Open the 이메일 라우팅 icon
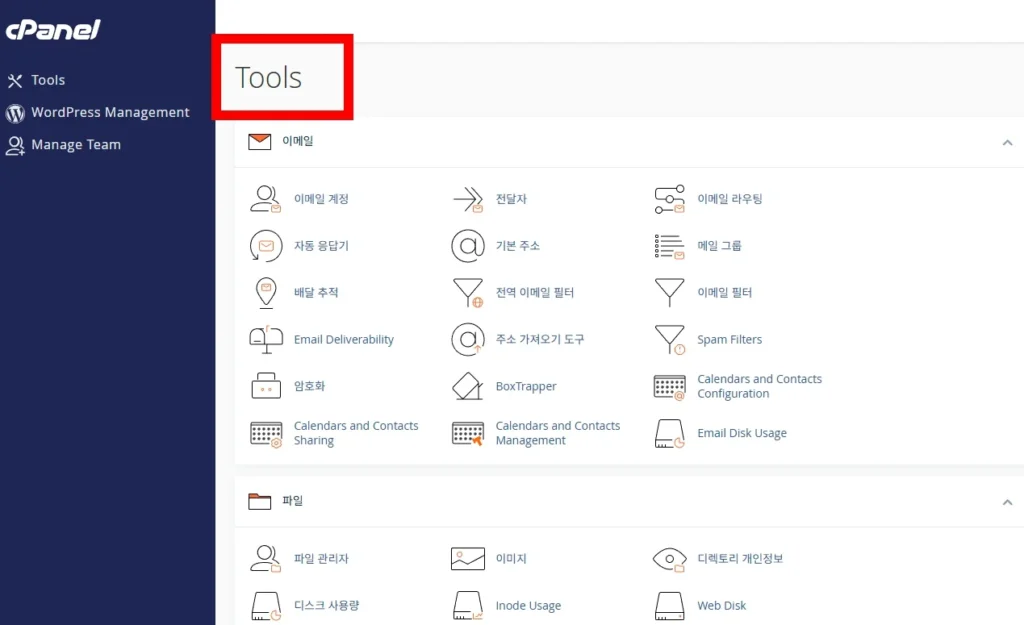The image size is (1024, 625). tap(669, 199)
